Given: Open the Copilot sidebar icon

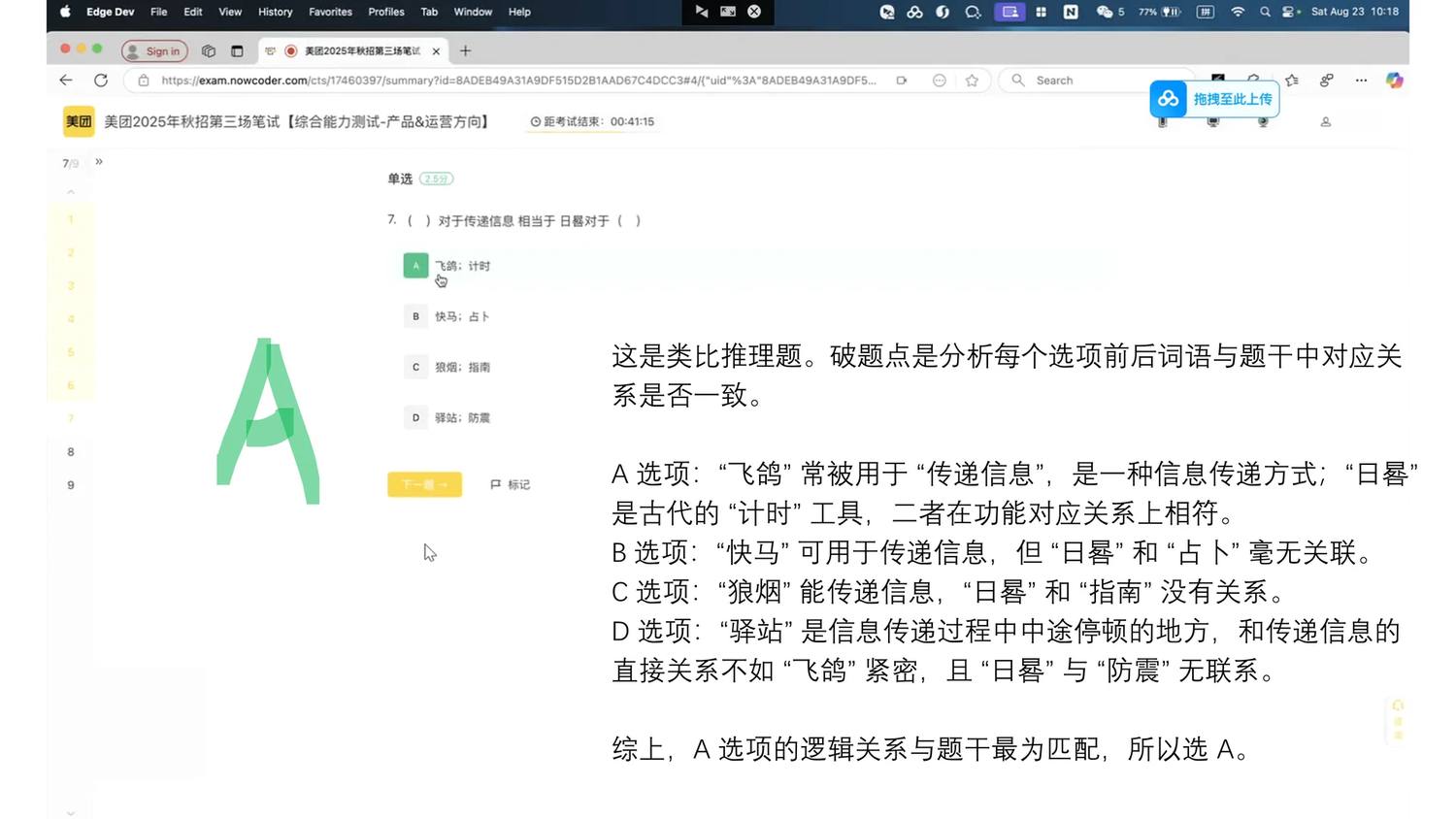Looking at the screenshot, I should [x=1395, y=81].
